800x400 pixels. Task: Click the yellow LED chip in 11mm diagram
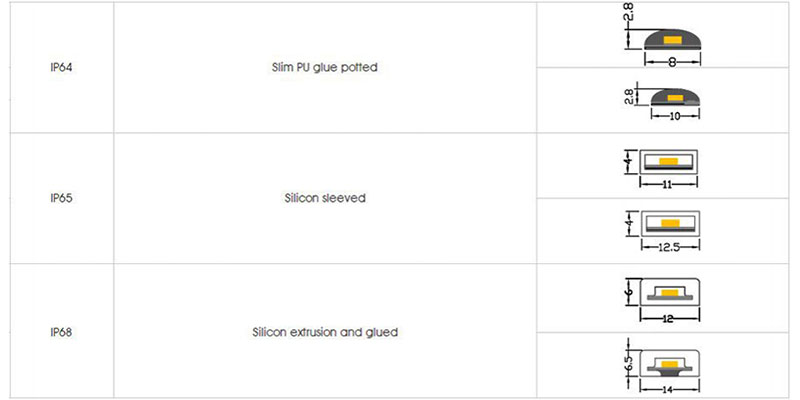(x=668, y=161)
